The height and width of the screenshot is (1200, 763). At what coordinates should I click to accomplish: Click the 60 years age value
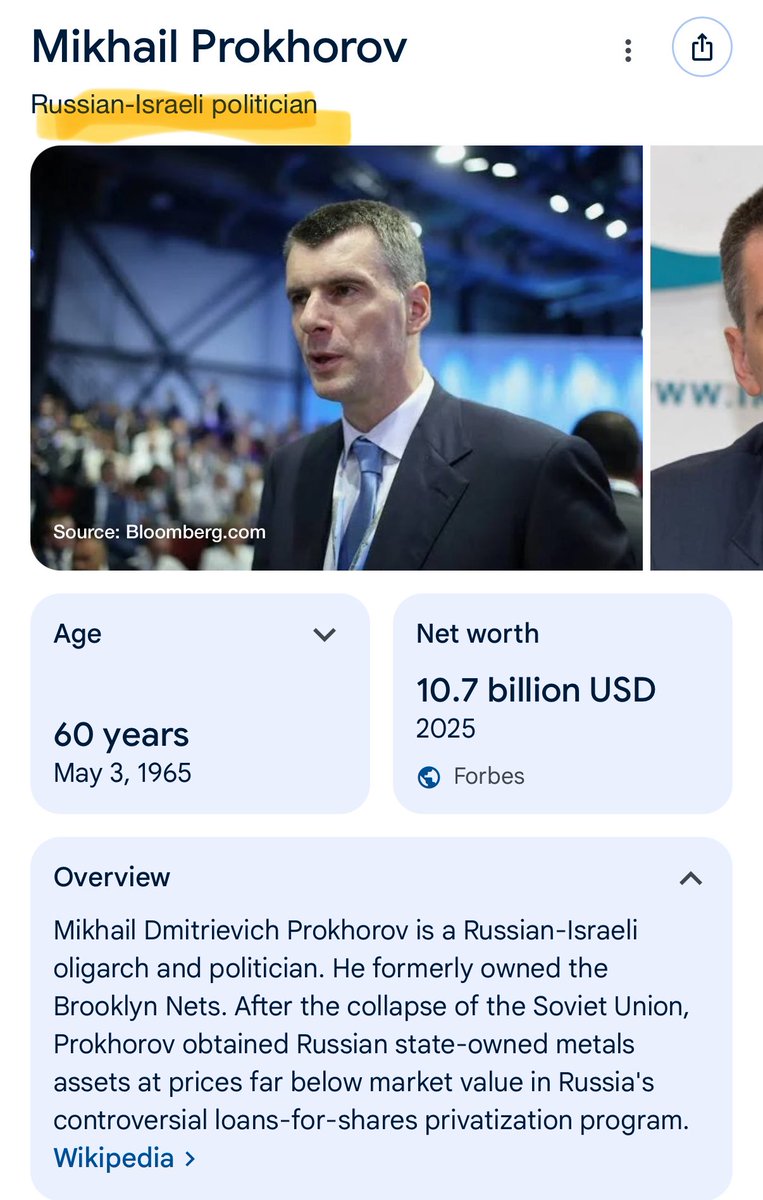tap(121, 735)
